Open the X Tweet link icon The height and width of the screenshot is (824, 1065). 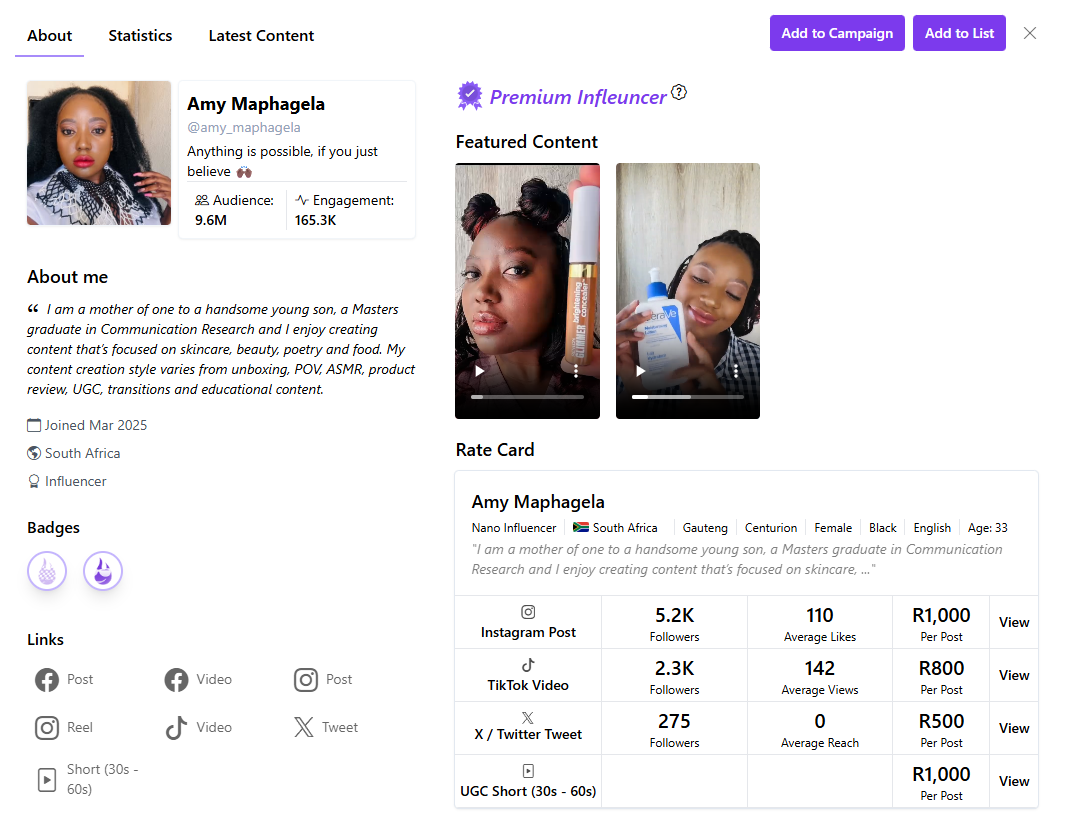coord(304,727)
